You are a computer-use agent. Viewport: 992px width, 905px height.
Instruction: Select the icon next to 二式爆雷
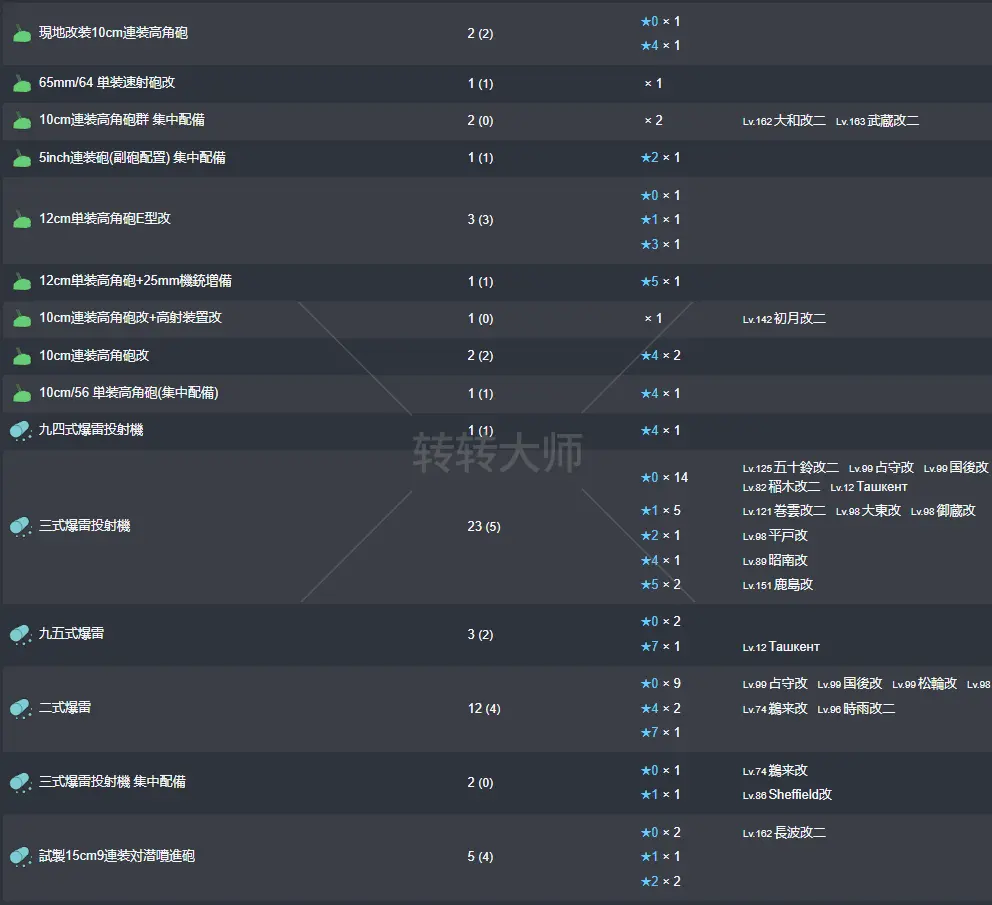click(21, 708)
